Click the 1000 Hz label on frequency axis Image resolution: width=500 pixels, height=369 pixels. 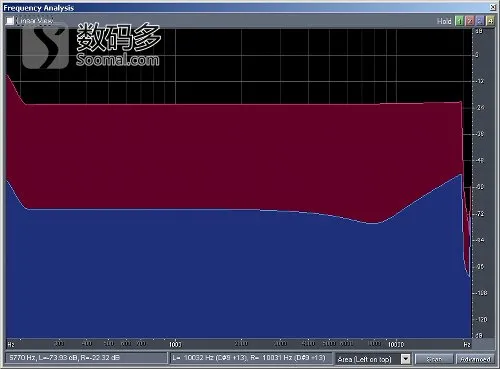pyautogui.click(x=175, y=344)
